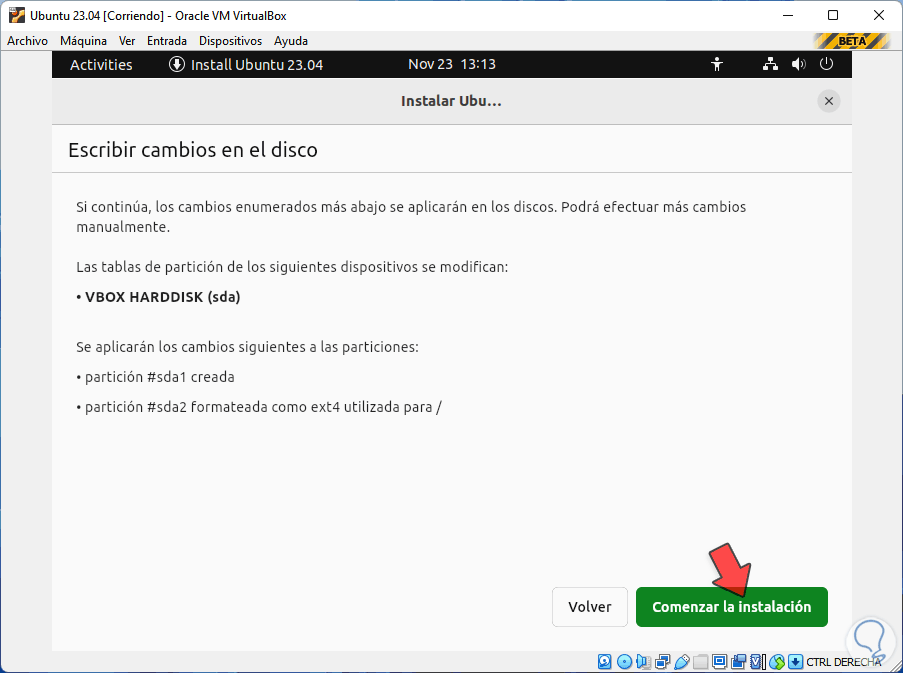
Task: Click Comenzar la instalación button
Action: [731, 607]
